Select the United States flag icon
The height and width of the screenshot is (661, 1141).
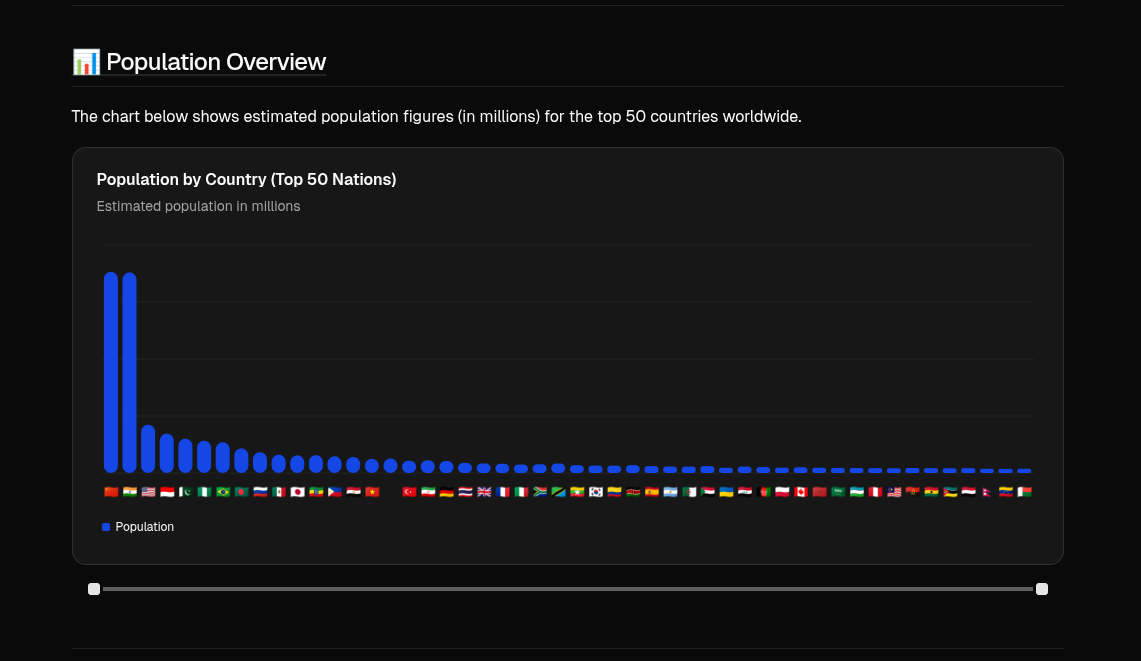148,491
